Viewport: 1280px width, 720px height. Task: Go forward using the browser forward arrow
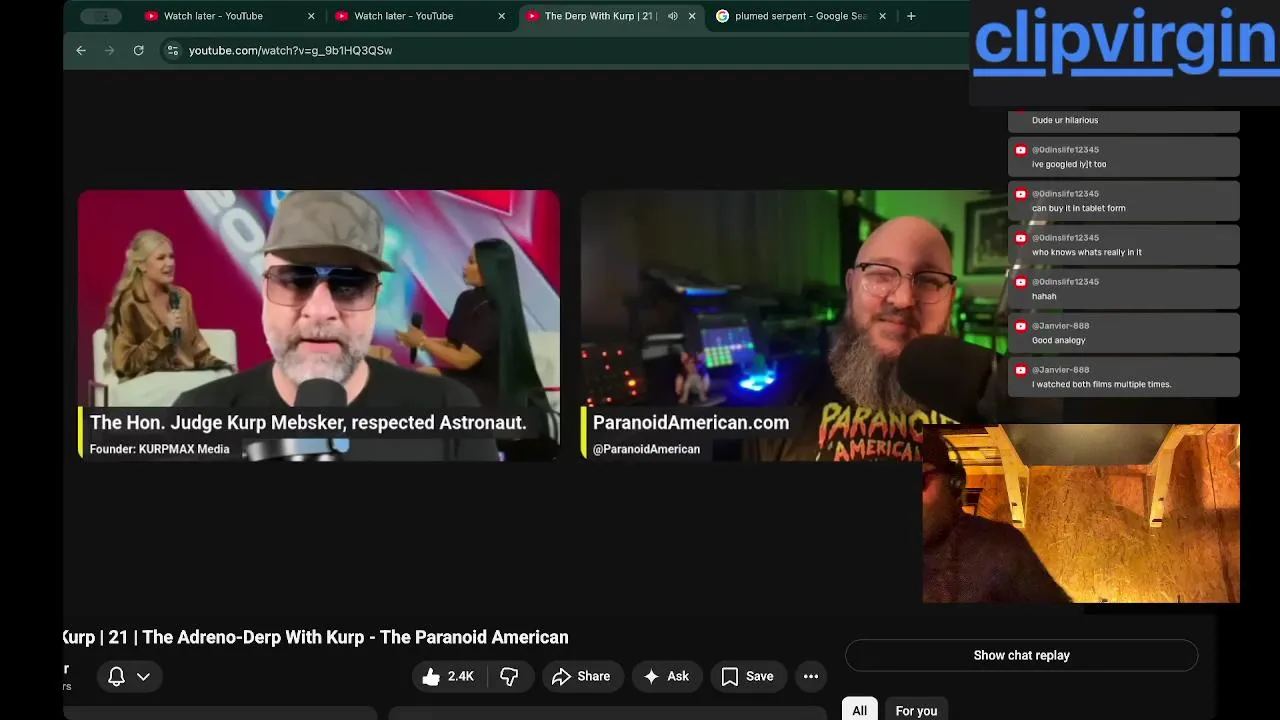click(109, 50)
